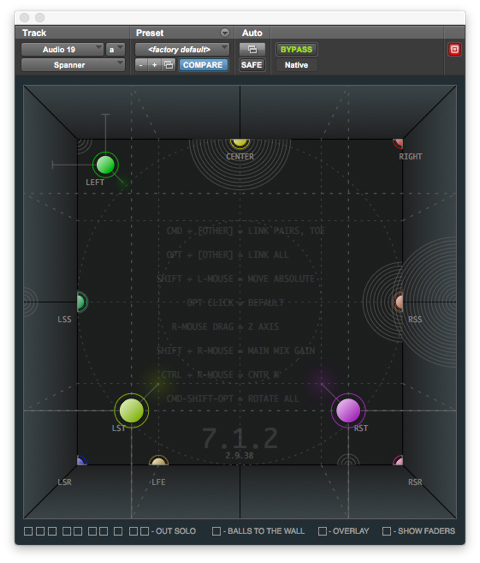Image resolution: width=480 pixels, height=563 pixels.
Task: Click the minus previous preset button
Action: [141, 65]
